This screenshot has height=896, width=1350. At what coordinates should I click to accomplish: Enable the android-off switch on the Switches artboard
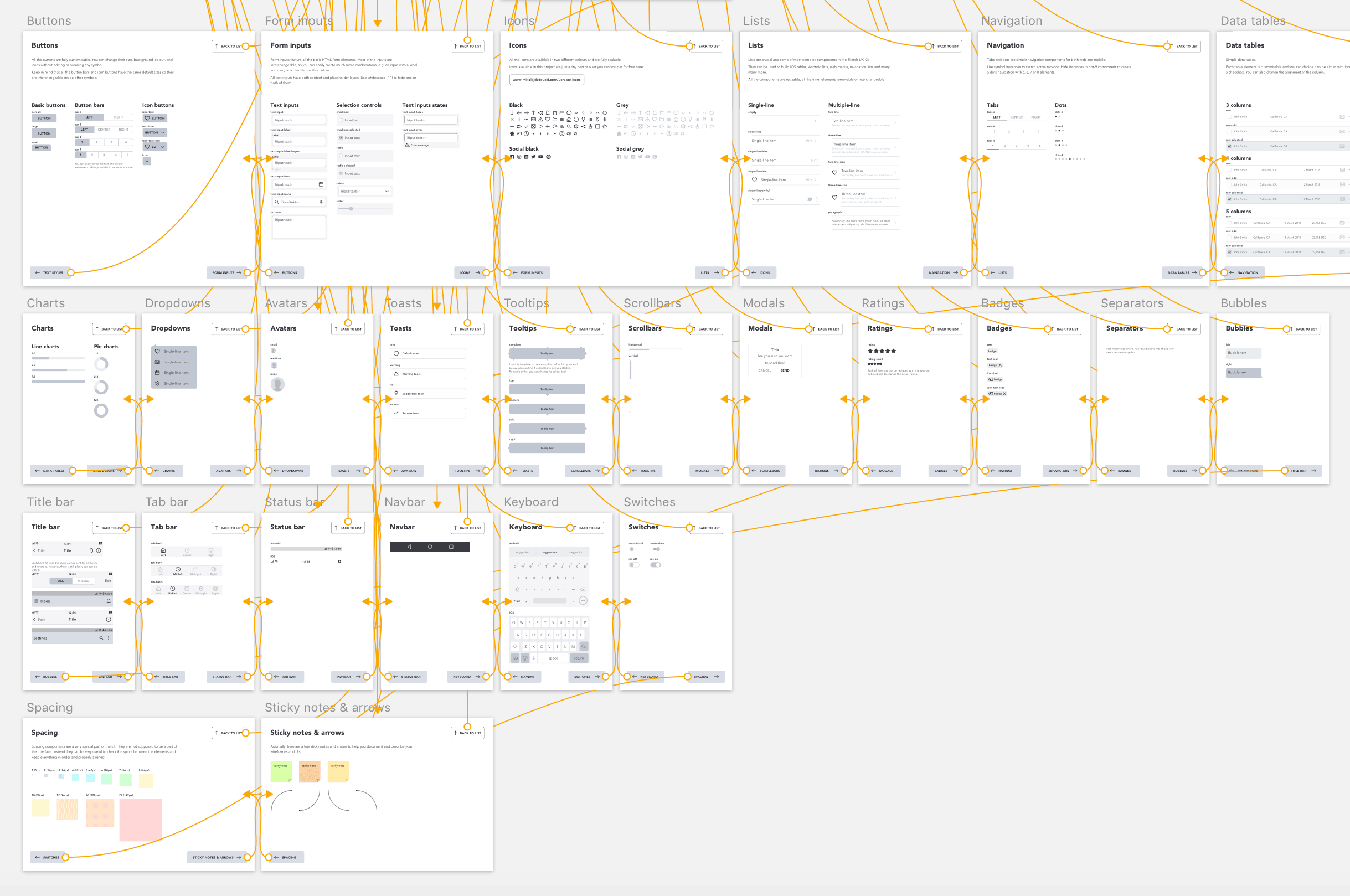pyautogui.click(x=633, y=549)
